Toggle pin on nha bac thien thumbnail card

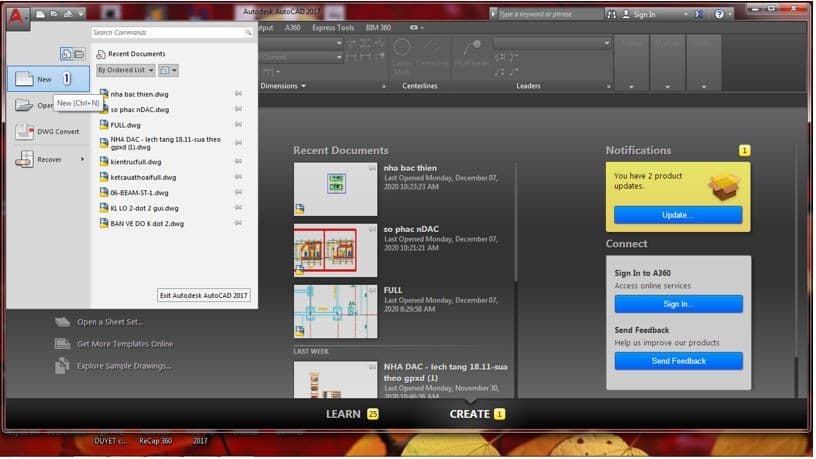point(373,168)
